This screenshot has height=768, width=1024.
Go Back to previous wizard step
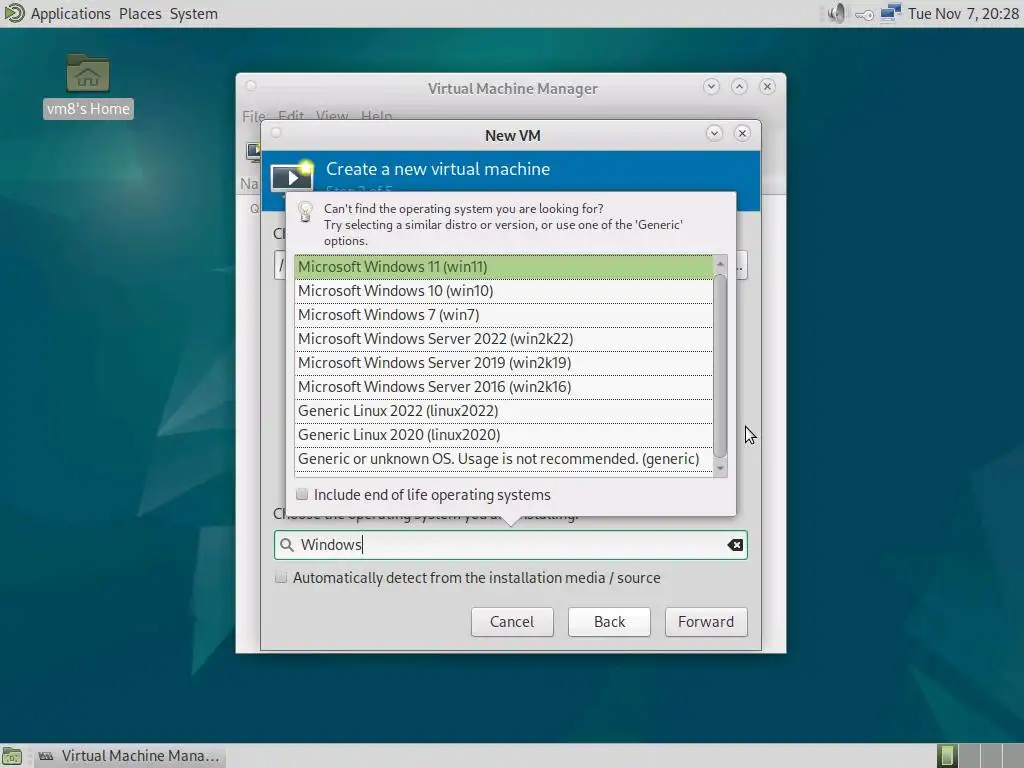pos(609,622)
